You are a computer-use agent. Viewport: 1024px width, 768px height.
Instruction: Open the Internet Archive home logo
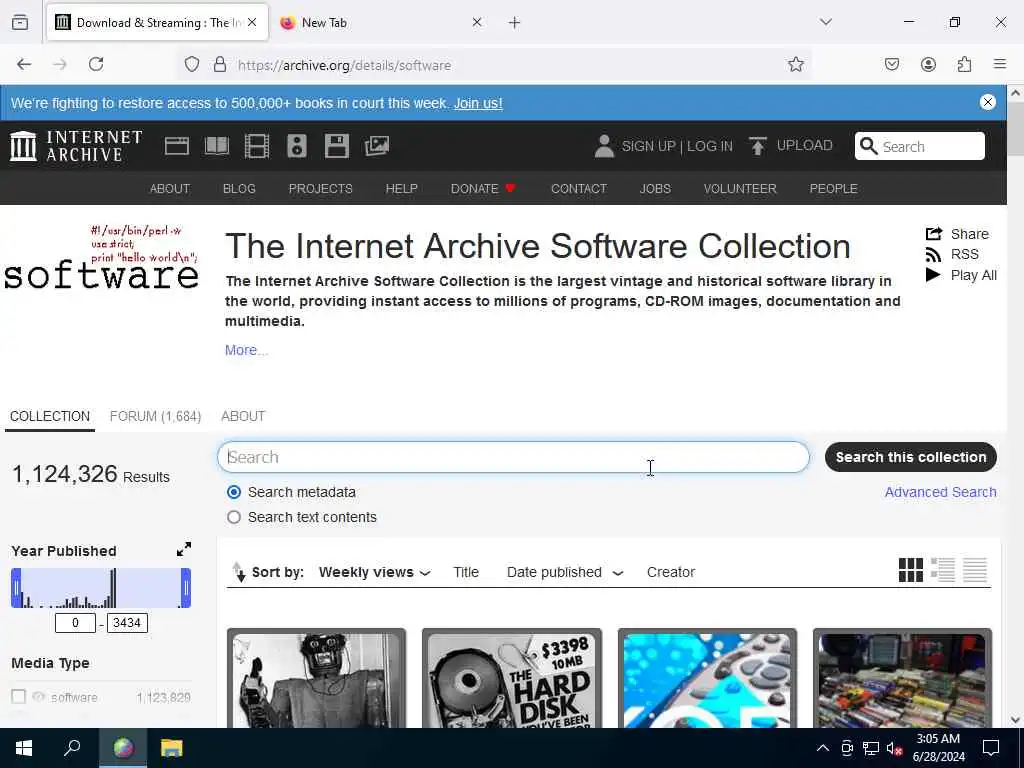[76, 146]
